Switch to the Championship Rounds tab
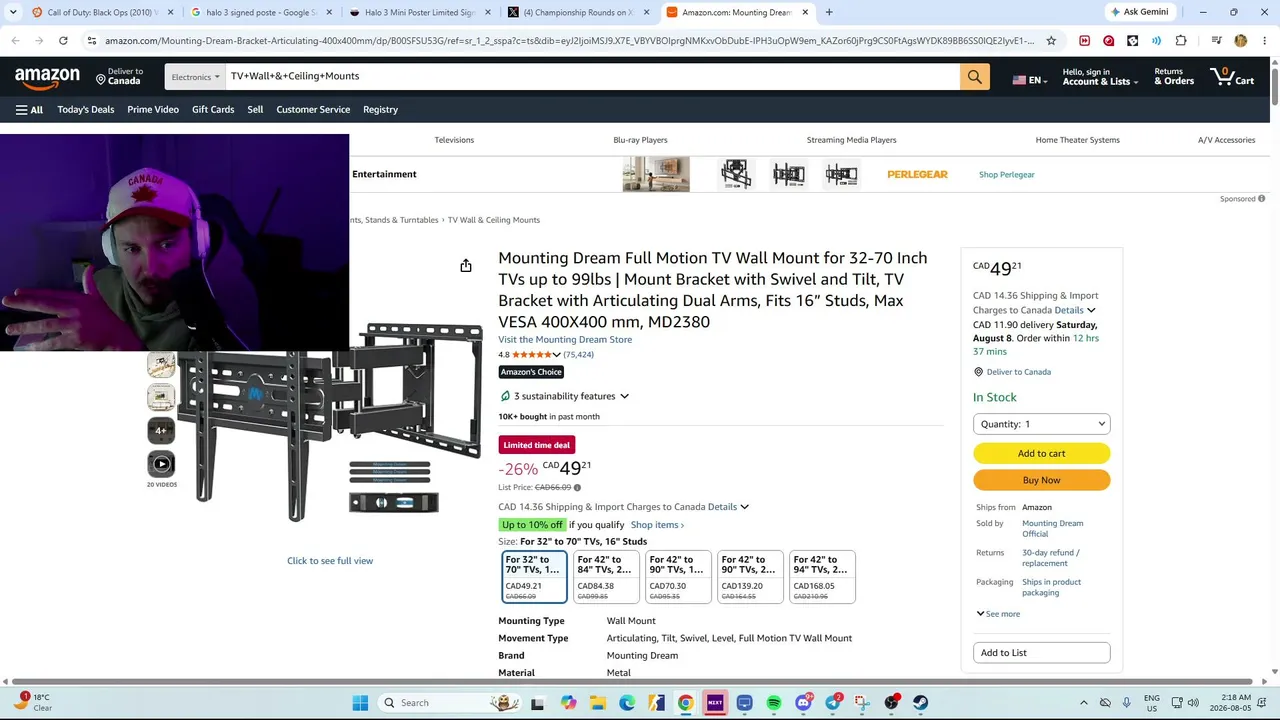Image resolution: width=1280 pixels, height=720 pixels. pos(578,12)
